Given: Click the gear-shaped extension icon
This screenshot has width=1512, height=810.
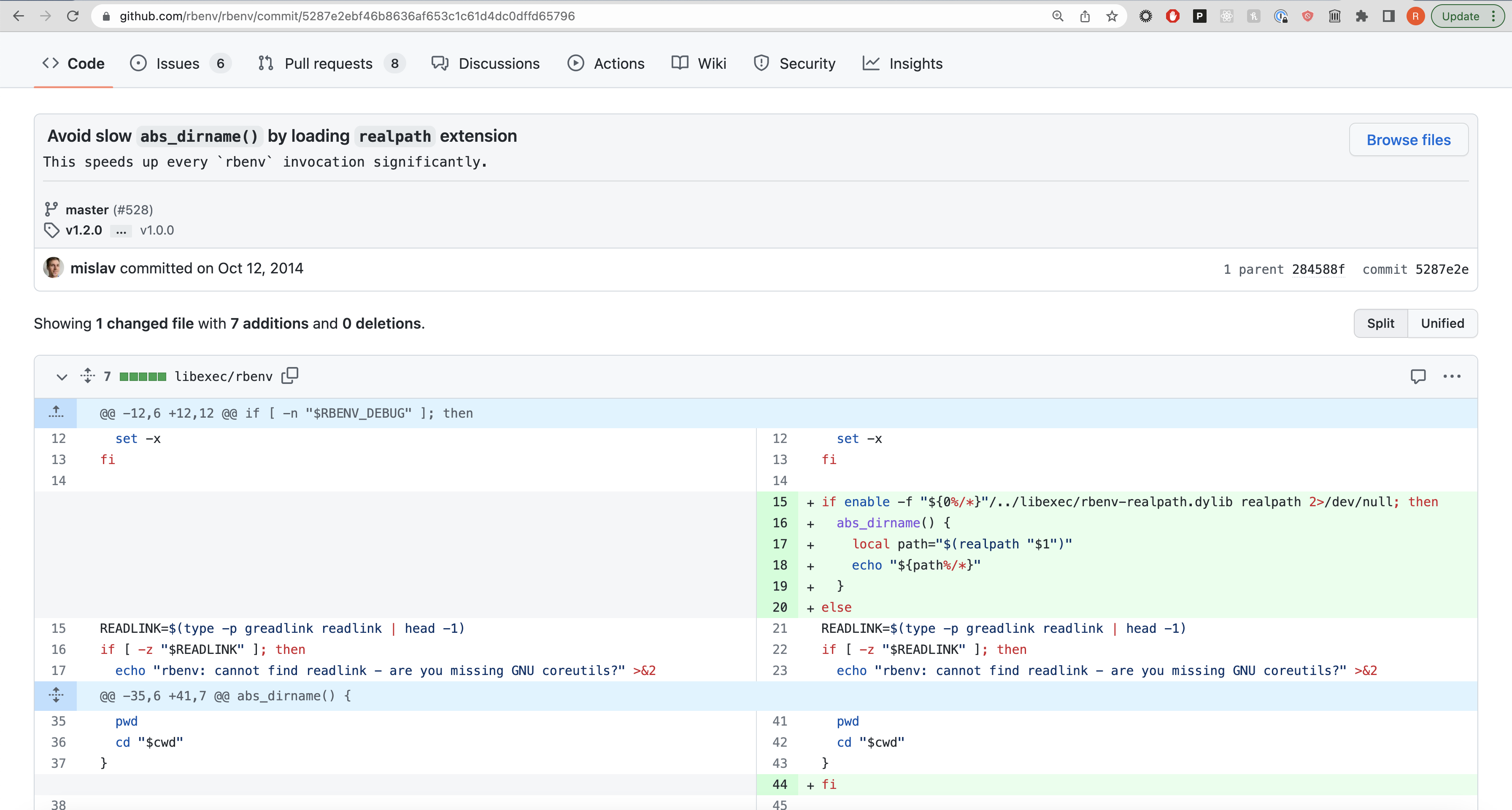Looking at the screenshot, I should point(1146,16).
